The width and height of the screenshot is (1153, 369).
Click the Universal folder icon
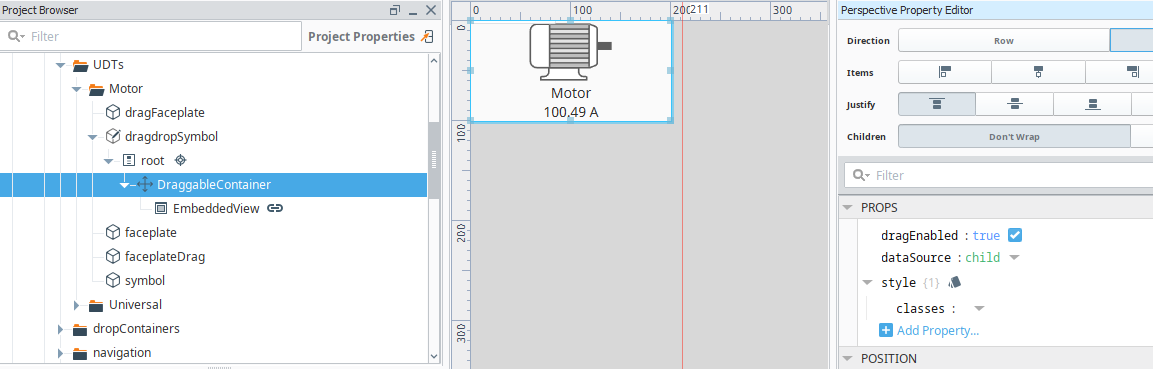(96, 304)
